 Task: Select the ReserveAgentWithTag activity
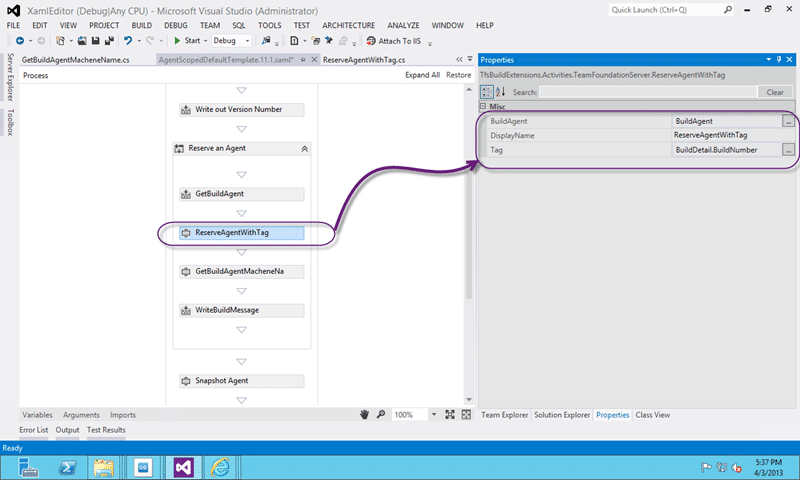tap(241, 233)
